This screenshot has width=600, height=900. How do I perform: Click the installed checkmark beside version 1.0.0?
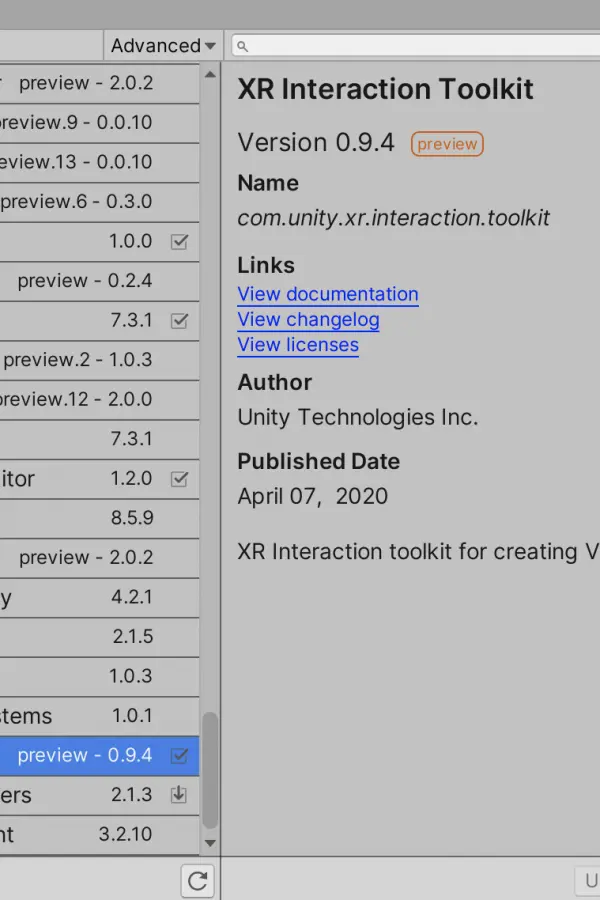[179, 242]
